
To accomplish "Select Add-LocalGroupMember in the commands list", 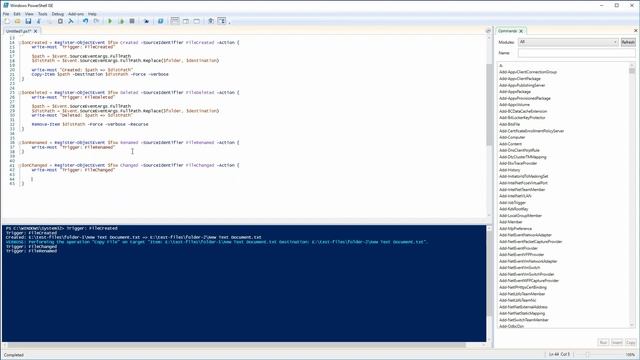I will point(520,216).
